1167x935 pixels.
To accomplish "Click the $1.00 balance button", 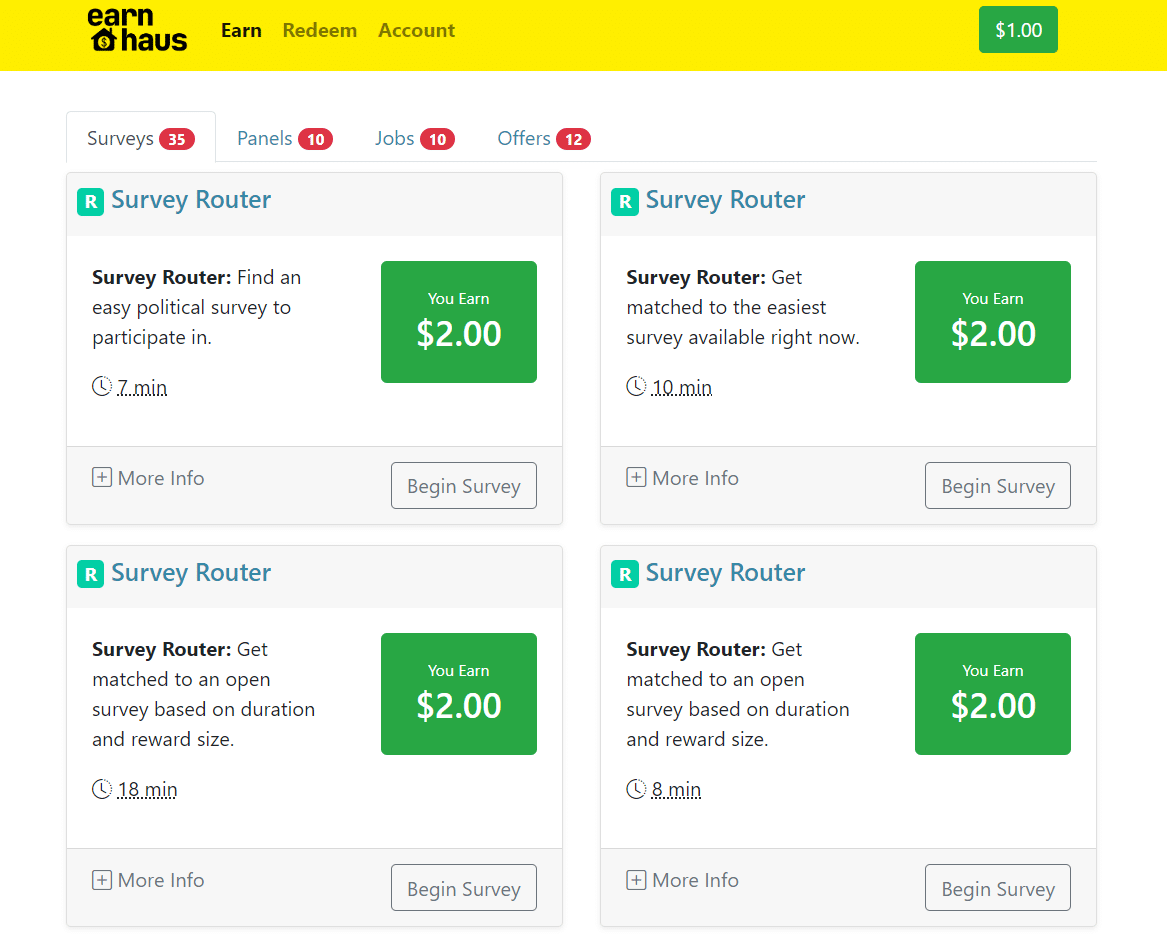I will pos(1018,29).
